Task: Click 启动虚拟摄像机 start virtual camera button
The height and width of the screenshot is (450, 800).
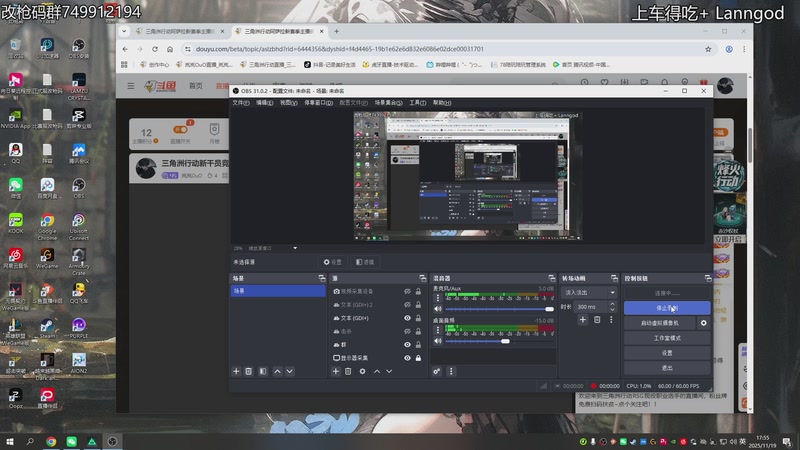Action: coord(660,323)
